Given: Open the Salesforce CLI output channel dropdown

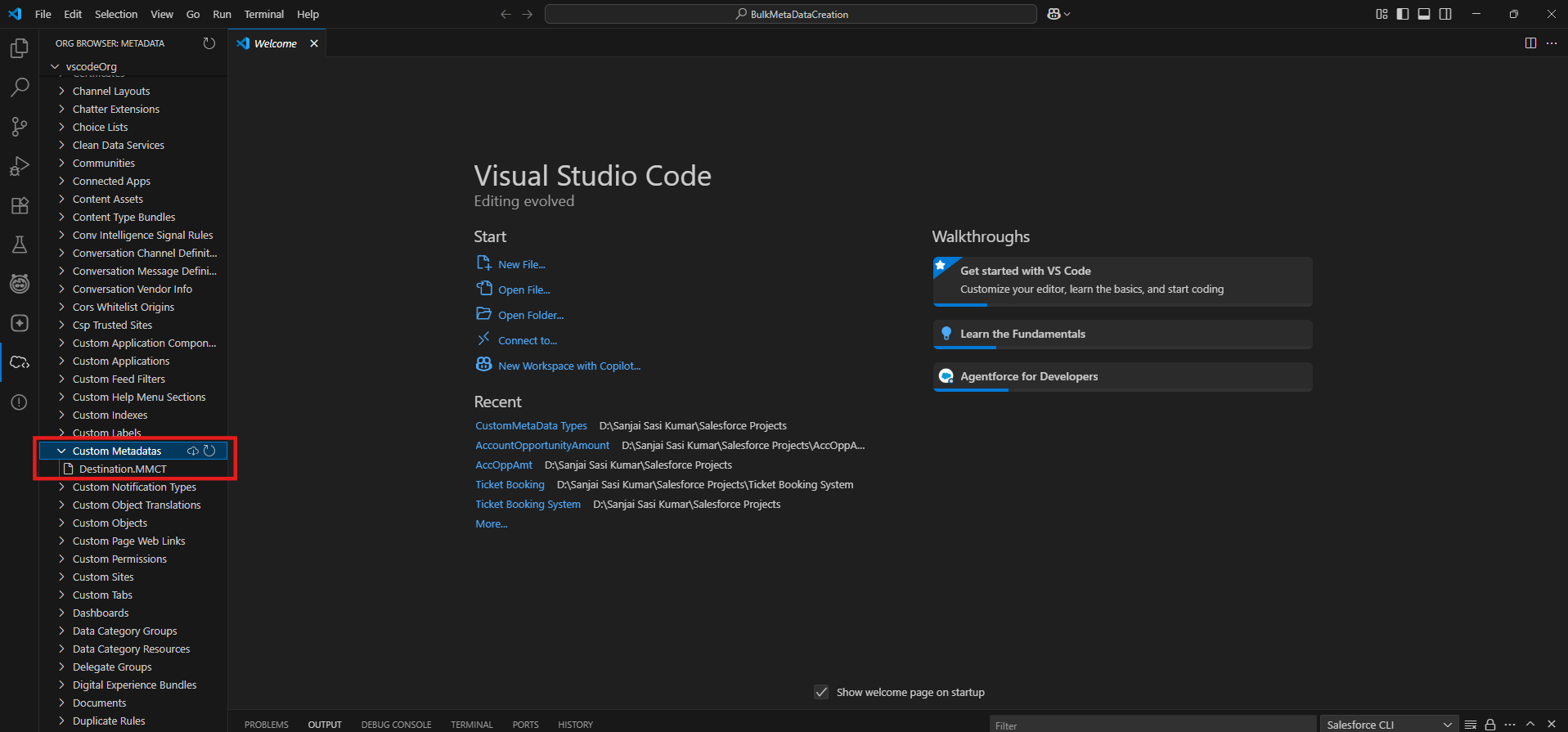Looking at the screenshot, I should coord(1388,725).
